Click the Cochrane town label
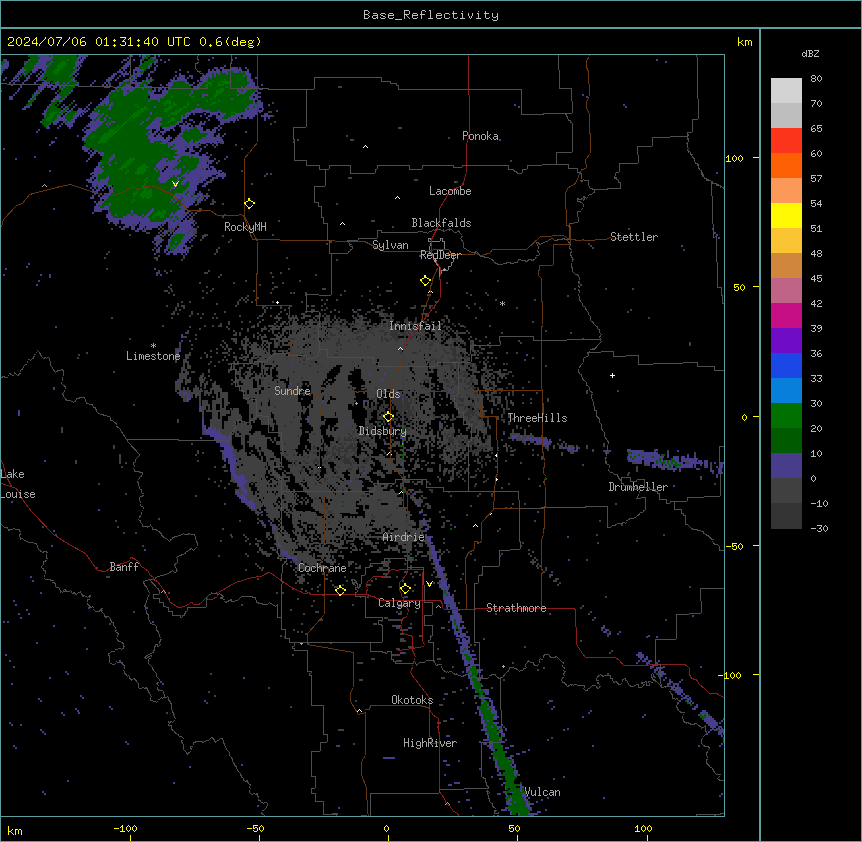862x842 pixels. 322,568
